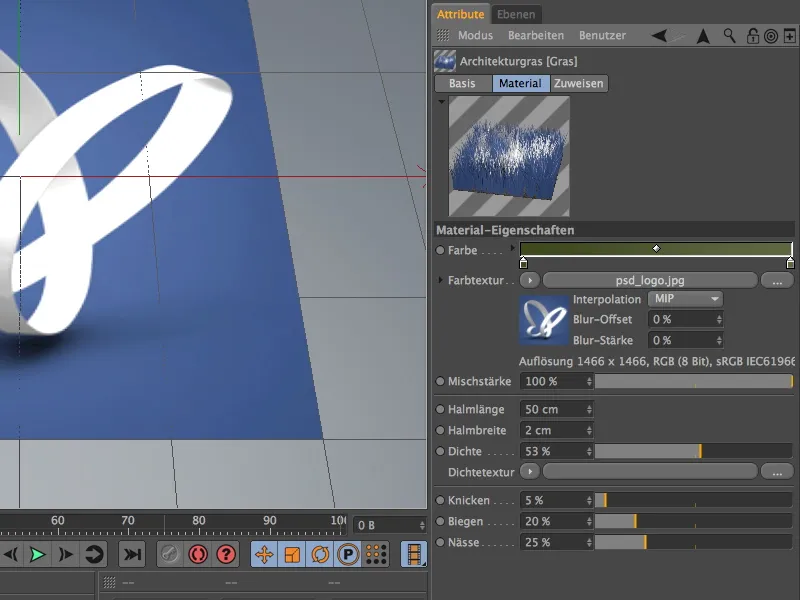Click the red record keyframe button
This screenshot has height=600, width=800.
tap(198, 555)
